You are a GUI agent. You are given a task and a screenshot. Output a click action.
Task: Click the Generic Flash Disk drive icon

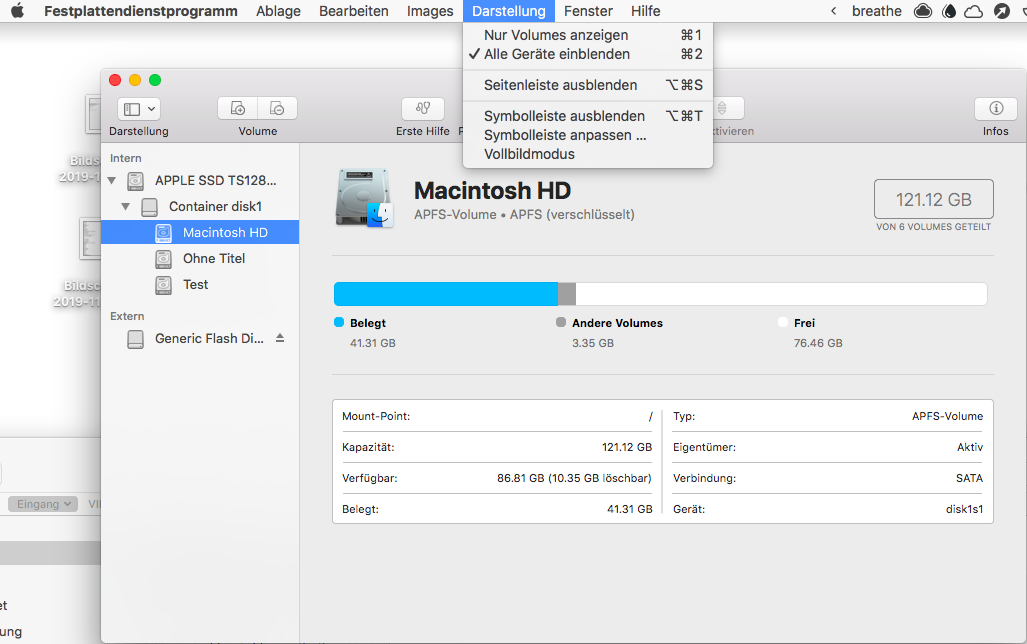tap(136, 339)
